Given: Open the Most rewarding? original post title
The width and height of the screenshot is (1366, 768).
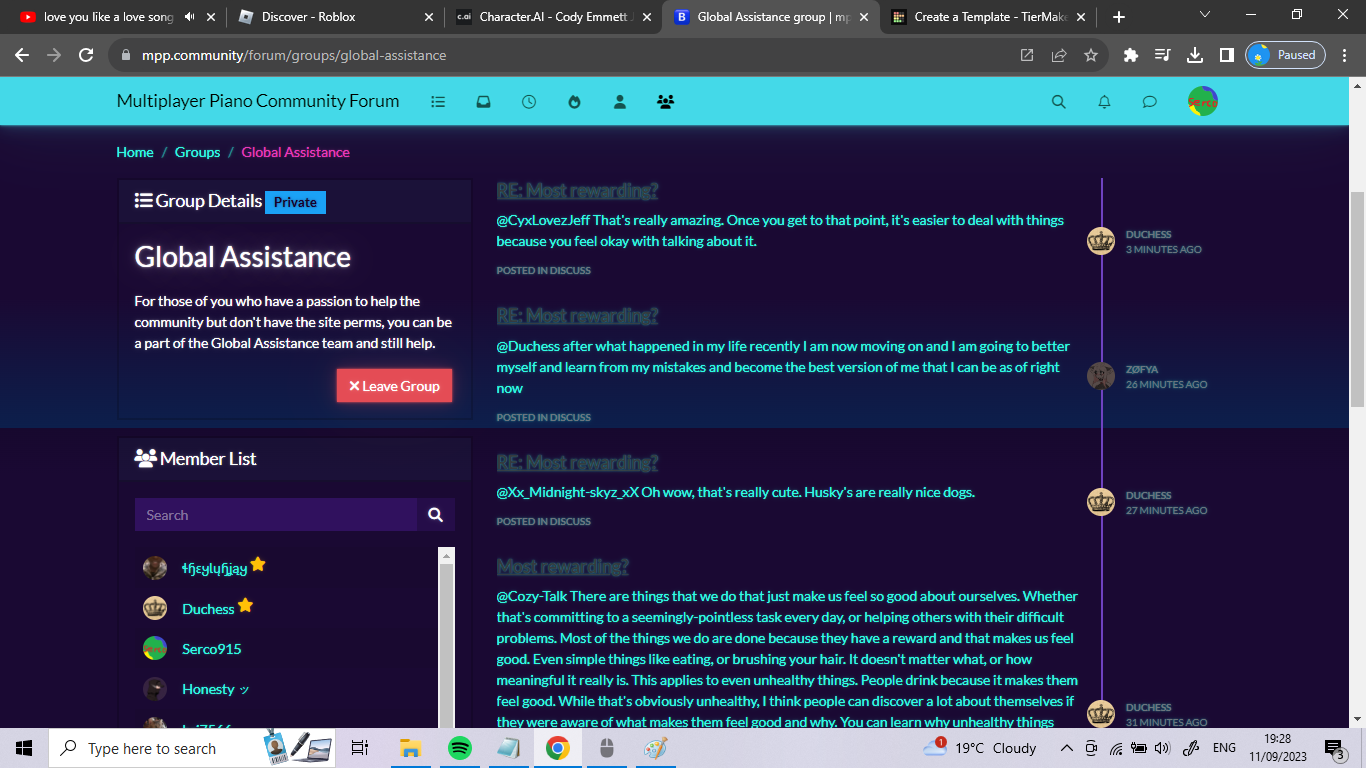Looking at the screenshot, I should click(x=563, y=567).
